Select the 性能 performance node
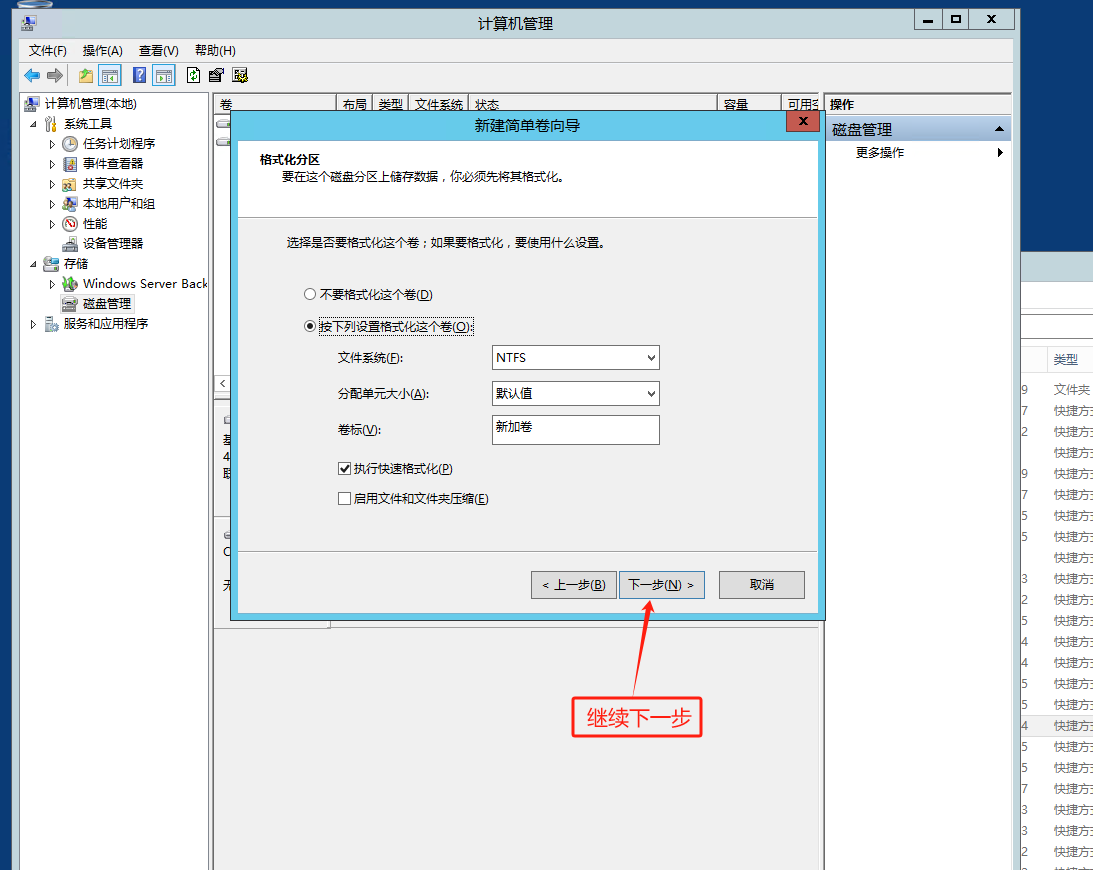Image resolution: width=1093 pixels, height=870 pixels. pyautogui.click(x=95, y=223)
